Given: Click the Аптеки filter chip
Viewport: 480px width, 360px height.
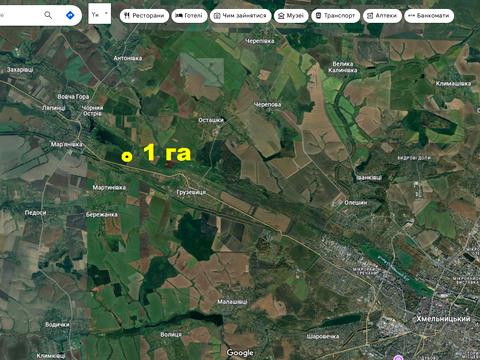Looking at the screenshot, I should 382,16.
